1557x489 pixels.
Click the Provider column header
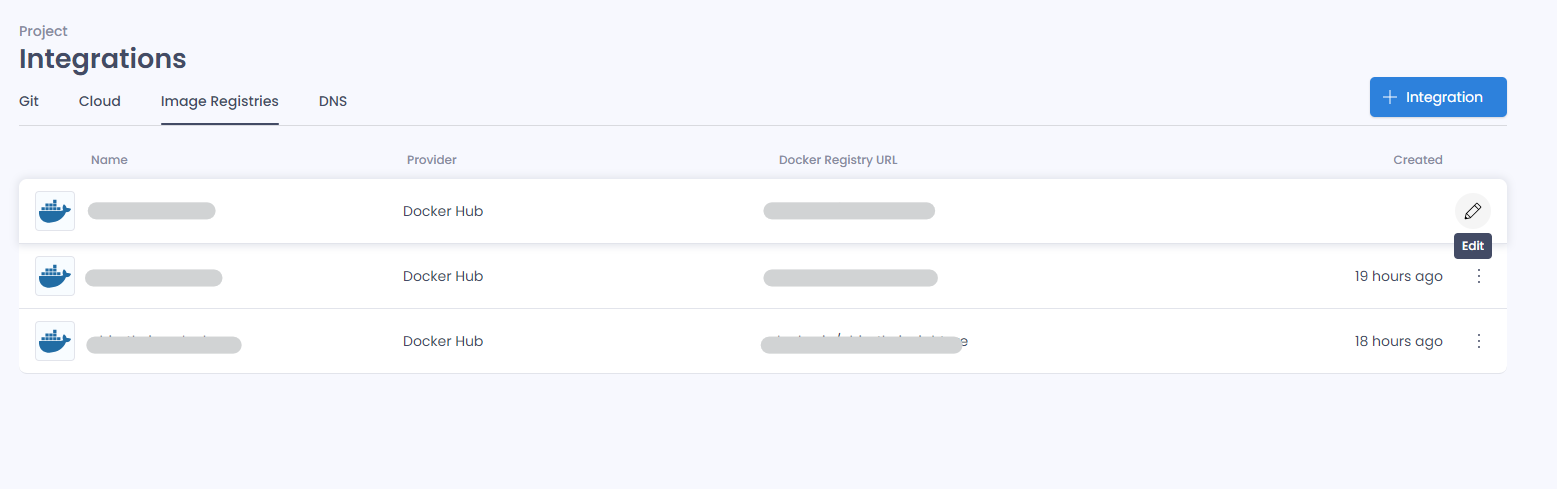(x=432, y=160)
